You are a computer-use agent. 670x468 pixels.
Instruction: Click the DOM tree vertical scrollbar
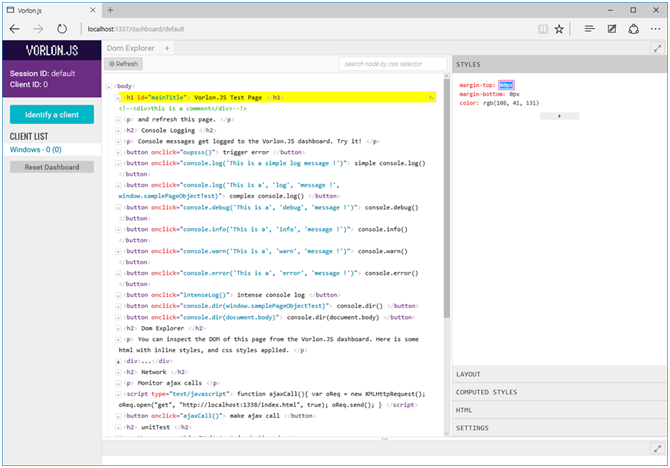(447, 199)
